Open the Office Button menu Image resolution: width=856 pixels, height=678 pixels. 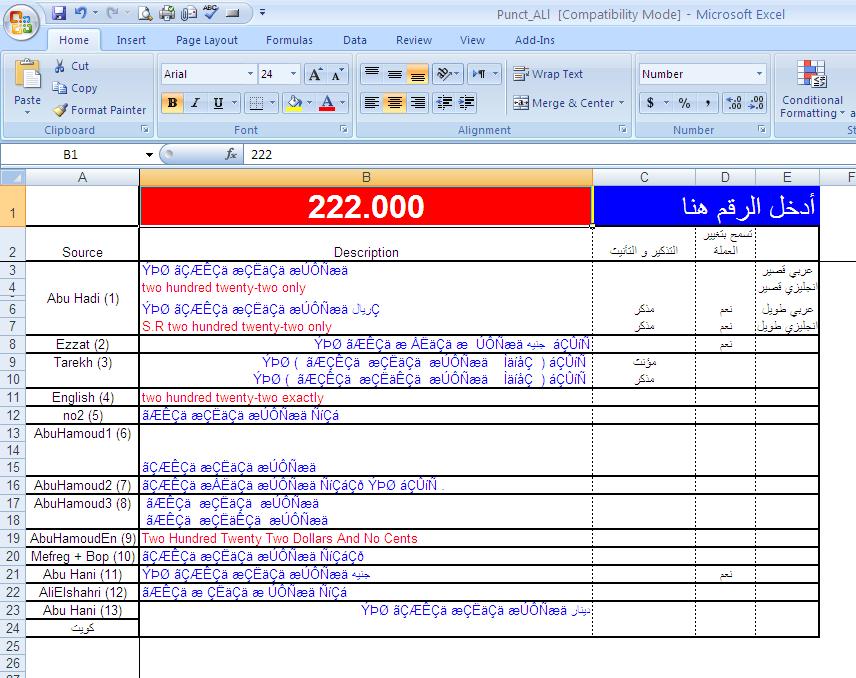[x=21, y=23]
